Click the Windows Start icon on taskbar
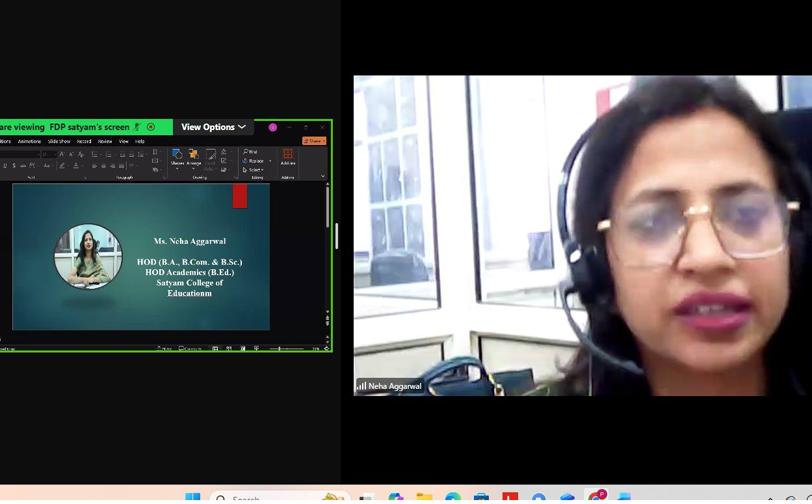Screen dimensions: 812x504 (x=193, y=497)
